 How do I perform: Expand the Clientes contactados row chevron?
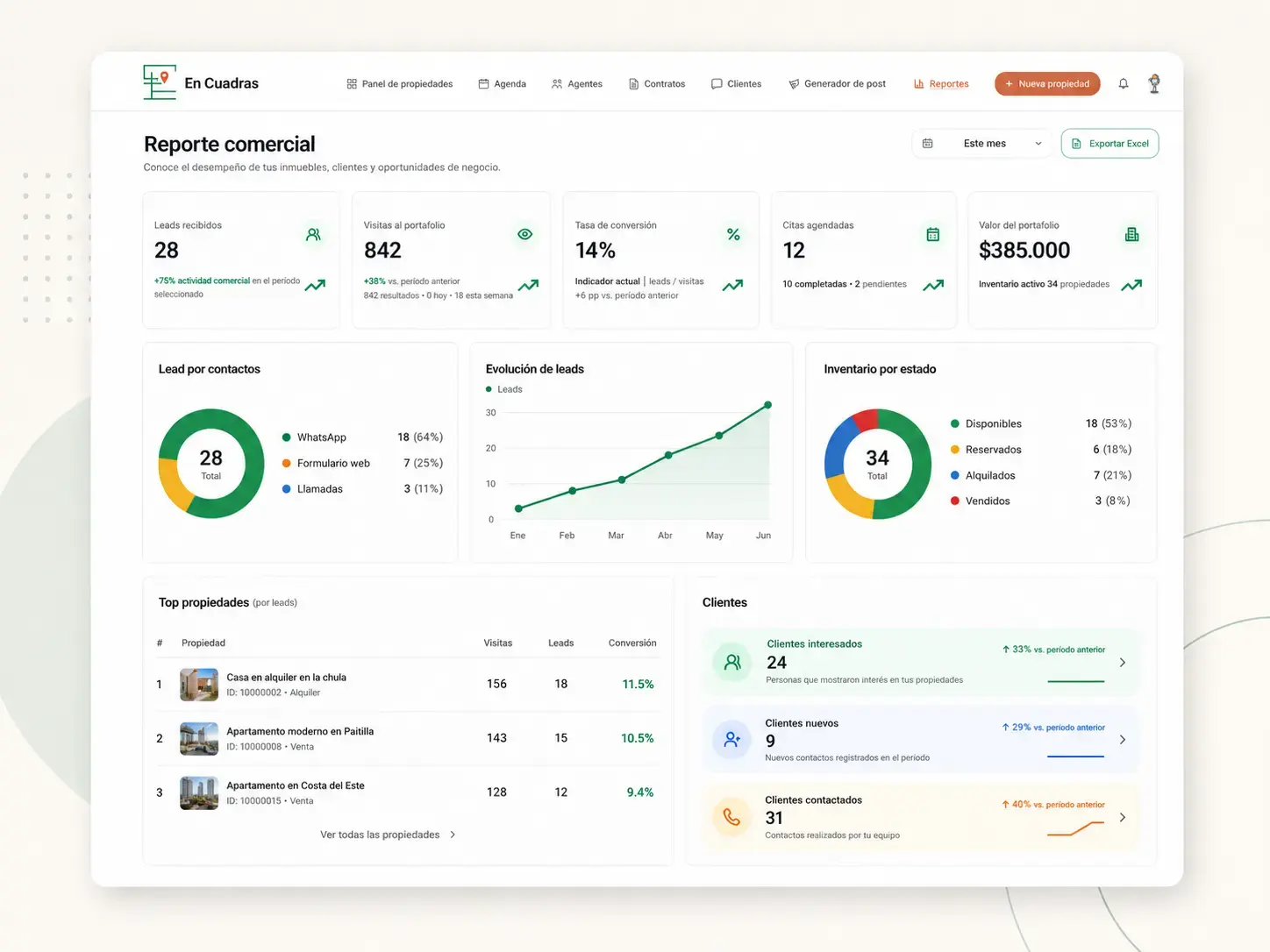[1123, 818]
